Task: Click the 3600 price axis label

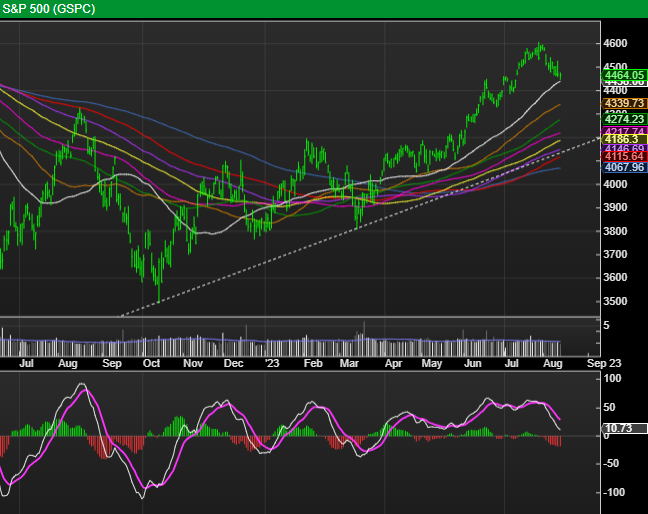Action: tap(615, 277)
